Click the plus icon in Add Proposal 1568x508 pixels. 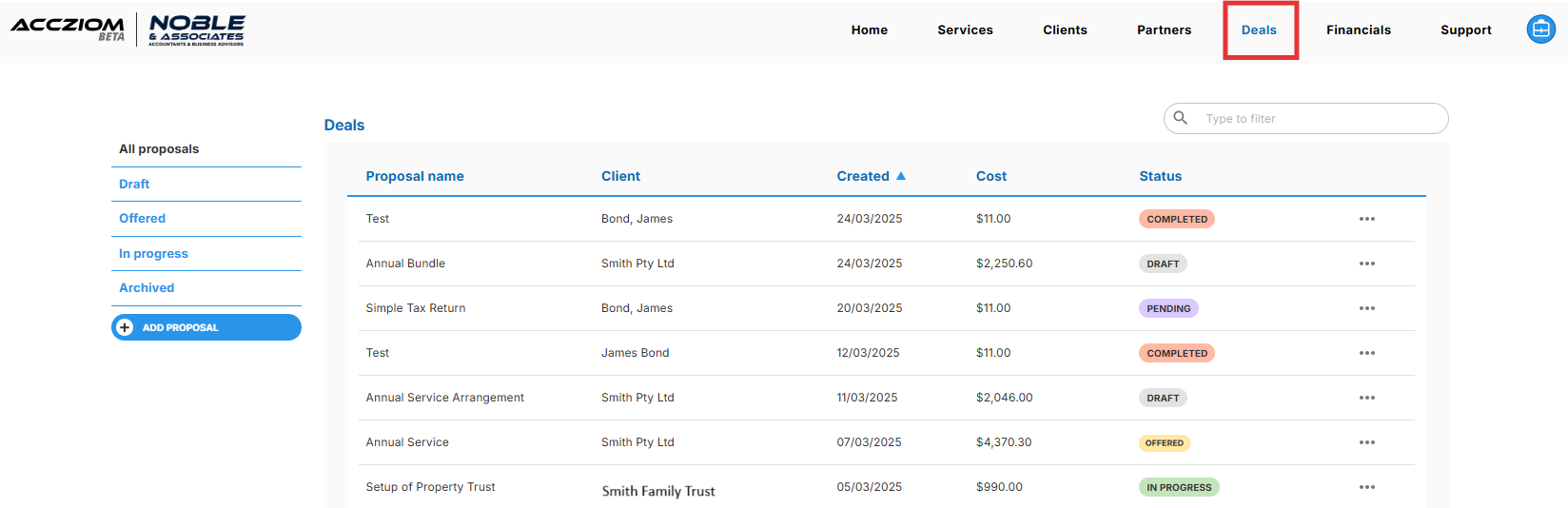click(x=125, y=327)
